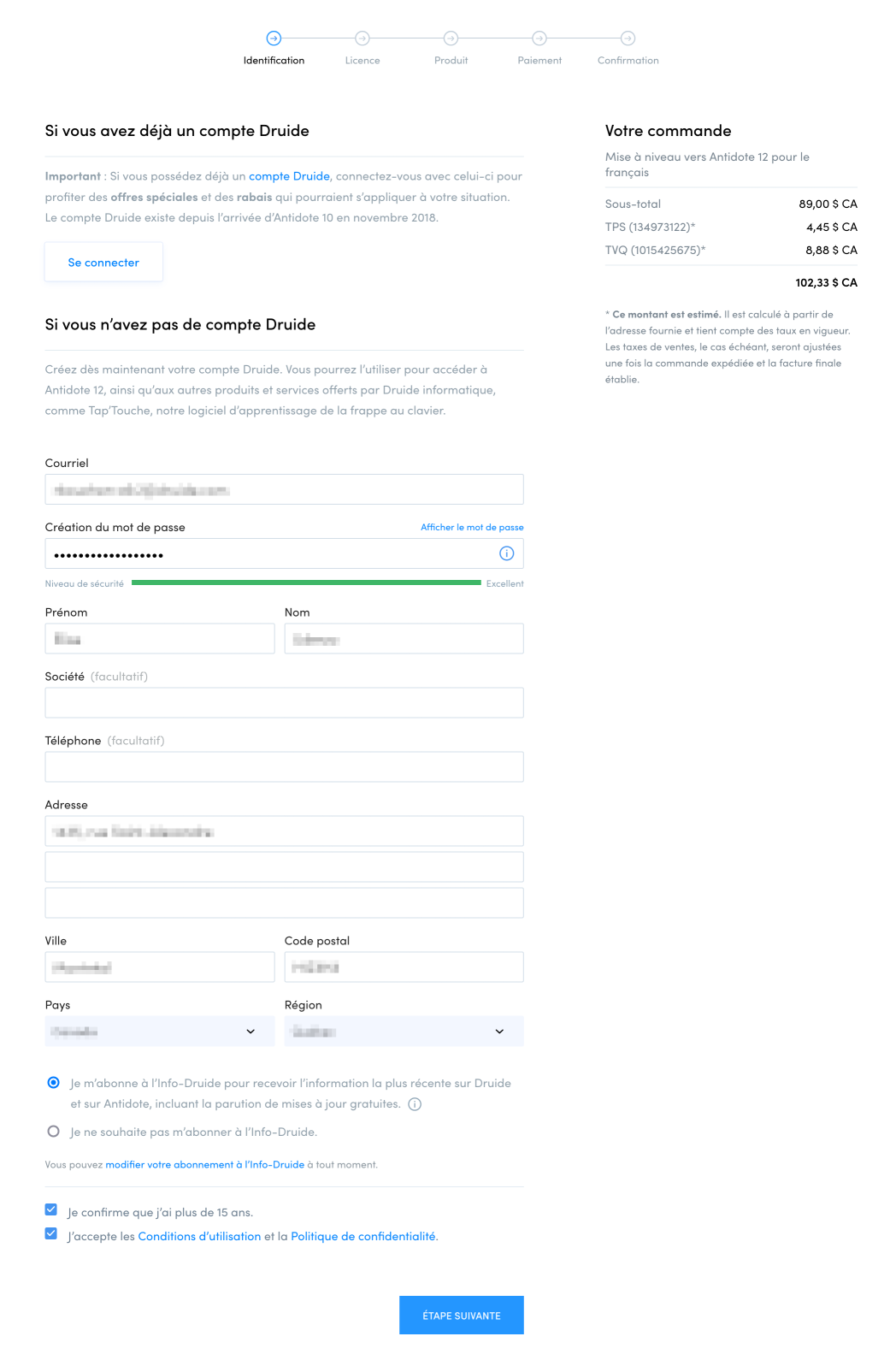
Task: Select the subscribe to Info-Druide radio button
Action: pyautogui.click(x=54, y=1083)
